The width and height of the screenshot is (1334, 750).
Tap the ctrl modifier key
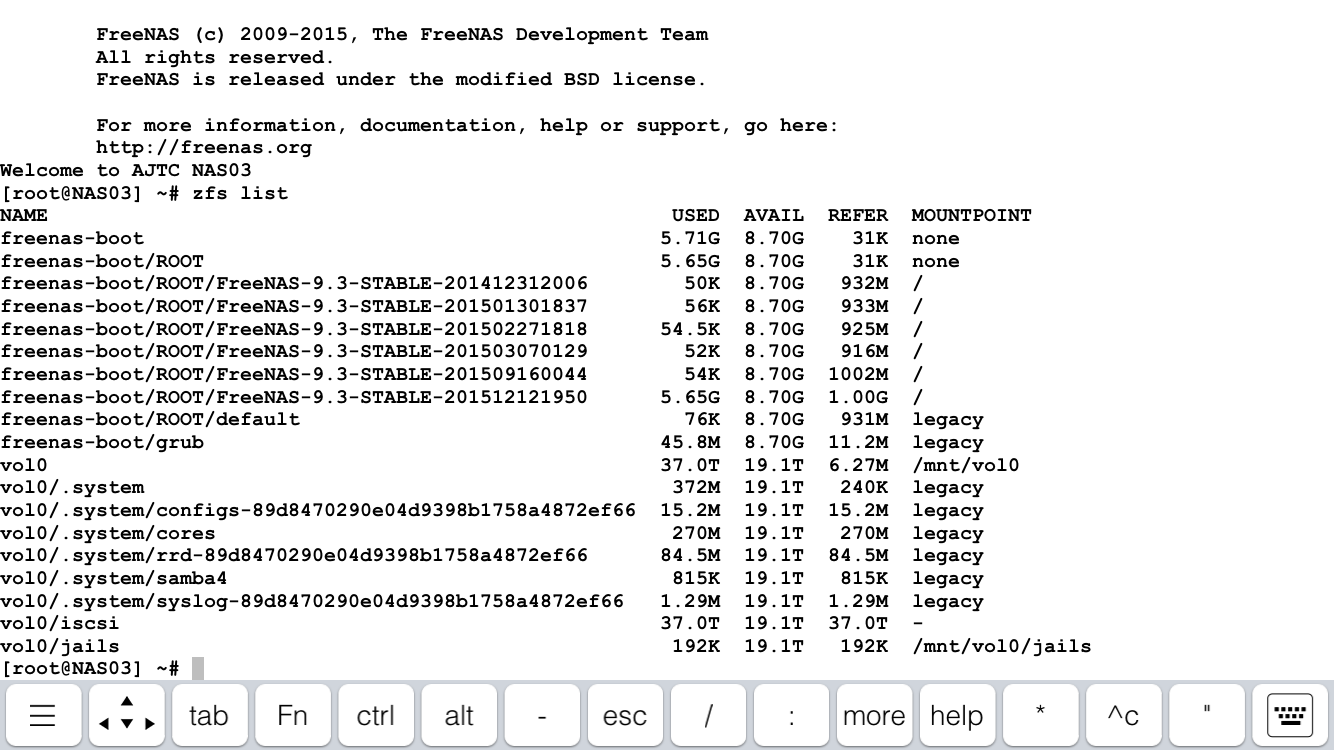coord(375,716)
